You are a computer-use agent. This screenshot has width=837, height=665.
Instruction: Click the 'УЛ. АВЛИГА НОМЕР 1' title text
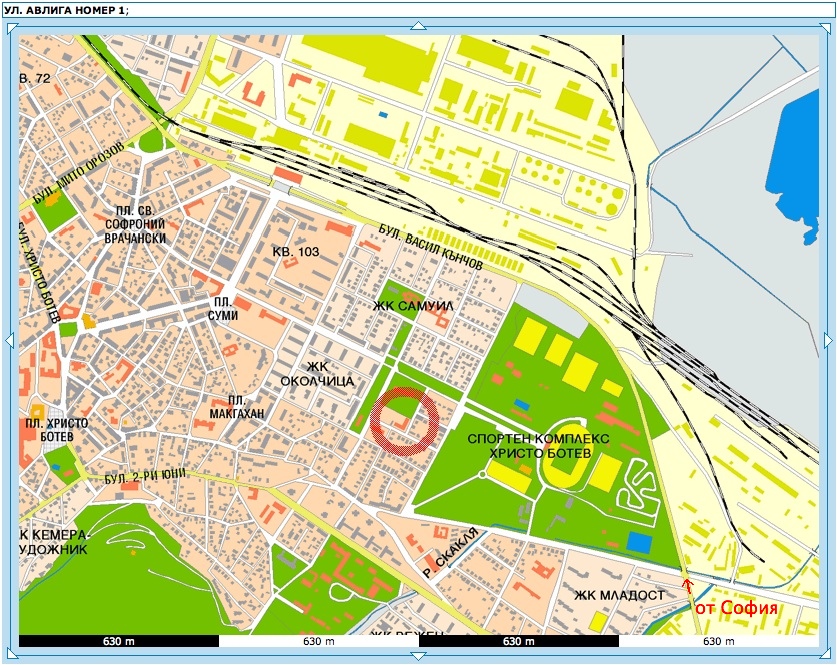[x=65, y=9]
